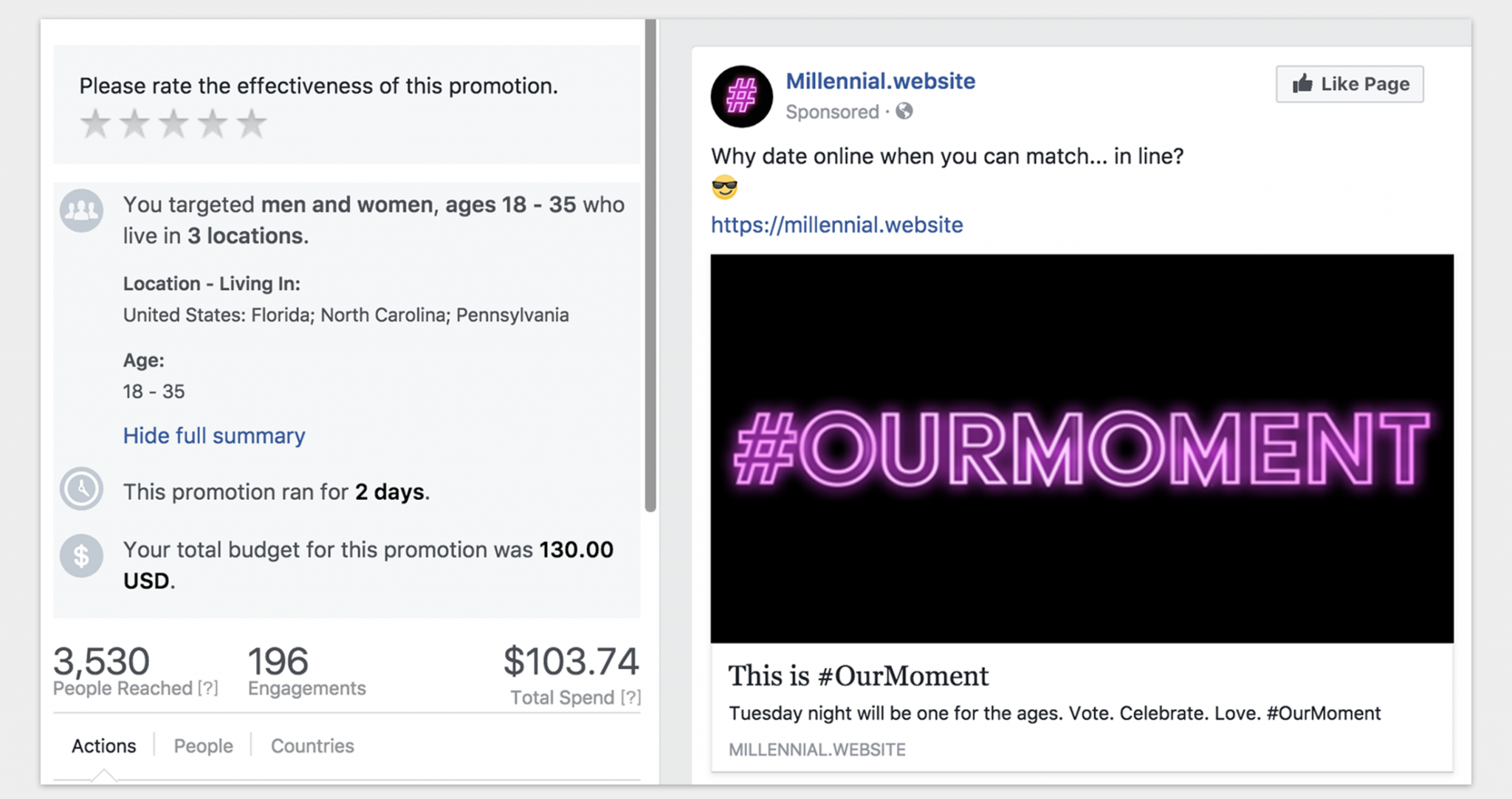Click the summary panel vertical scrollbar
Viewport: 1512px width, 799px height.
point(650,266)
